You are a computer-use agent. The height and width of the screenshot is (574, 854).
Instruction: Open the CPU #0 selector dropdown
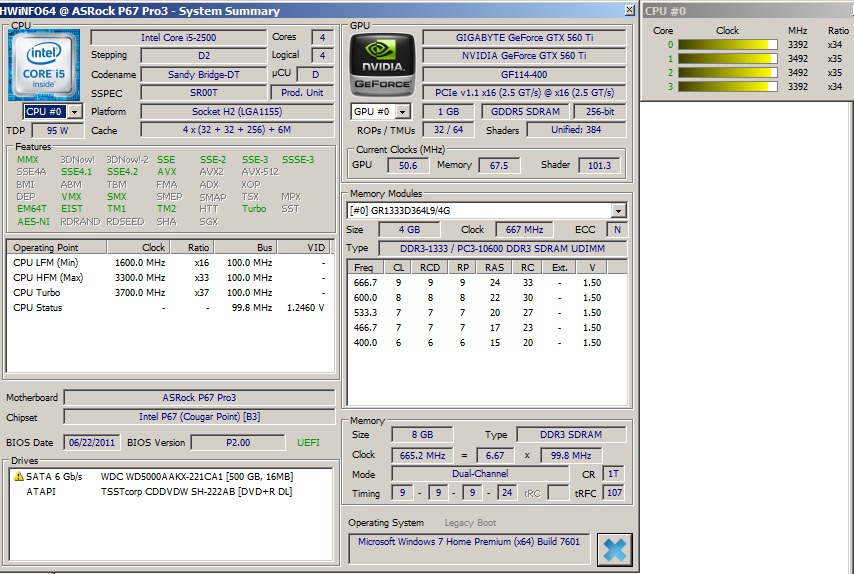pyautogui.click(x=75, y=112)
